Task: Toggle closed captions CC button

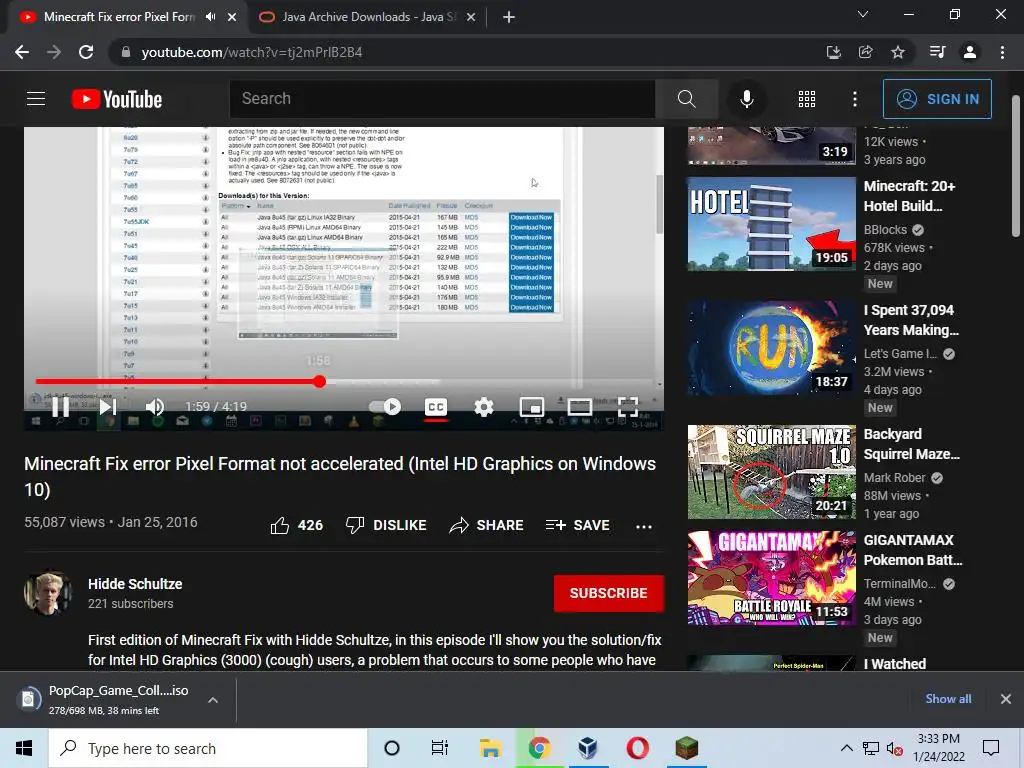Action: point(436,407)
